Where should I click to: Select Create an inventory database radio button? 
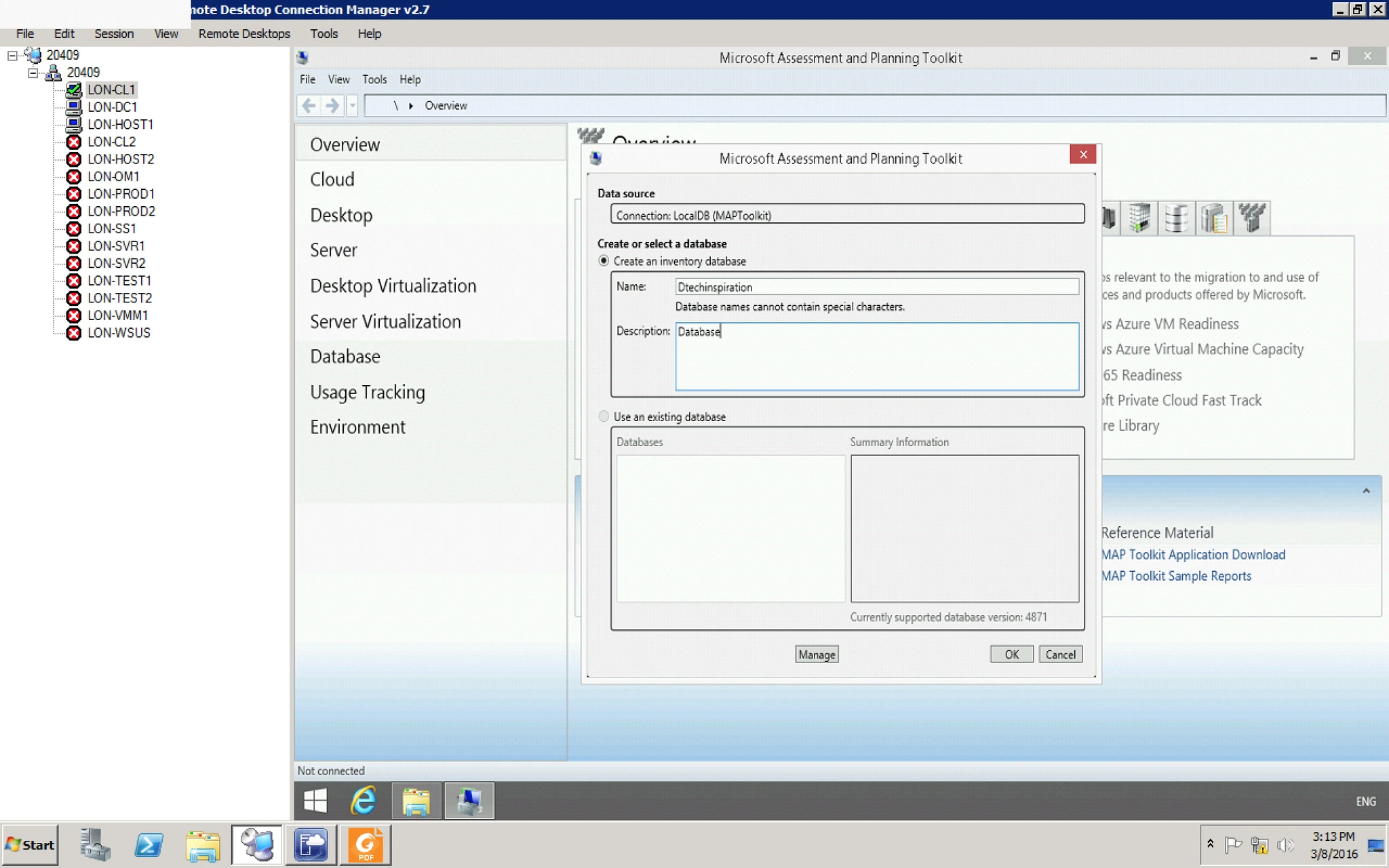(x=604, y=261)
